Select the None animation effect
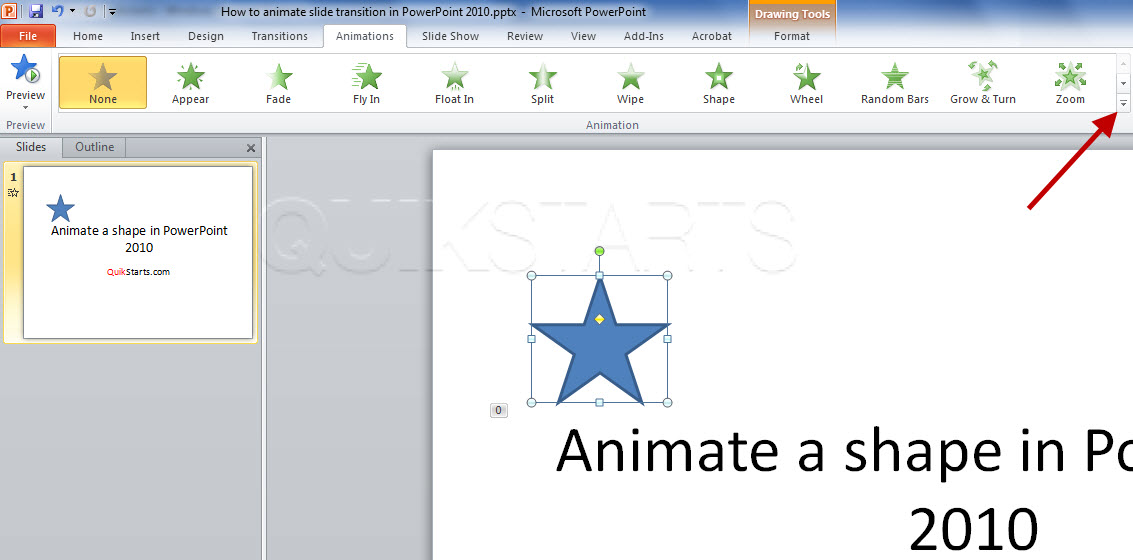The width and height of the screenshot is (1133, 560). (103, 82)
